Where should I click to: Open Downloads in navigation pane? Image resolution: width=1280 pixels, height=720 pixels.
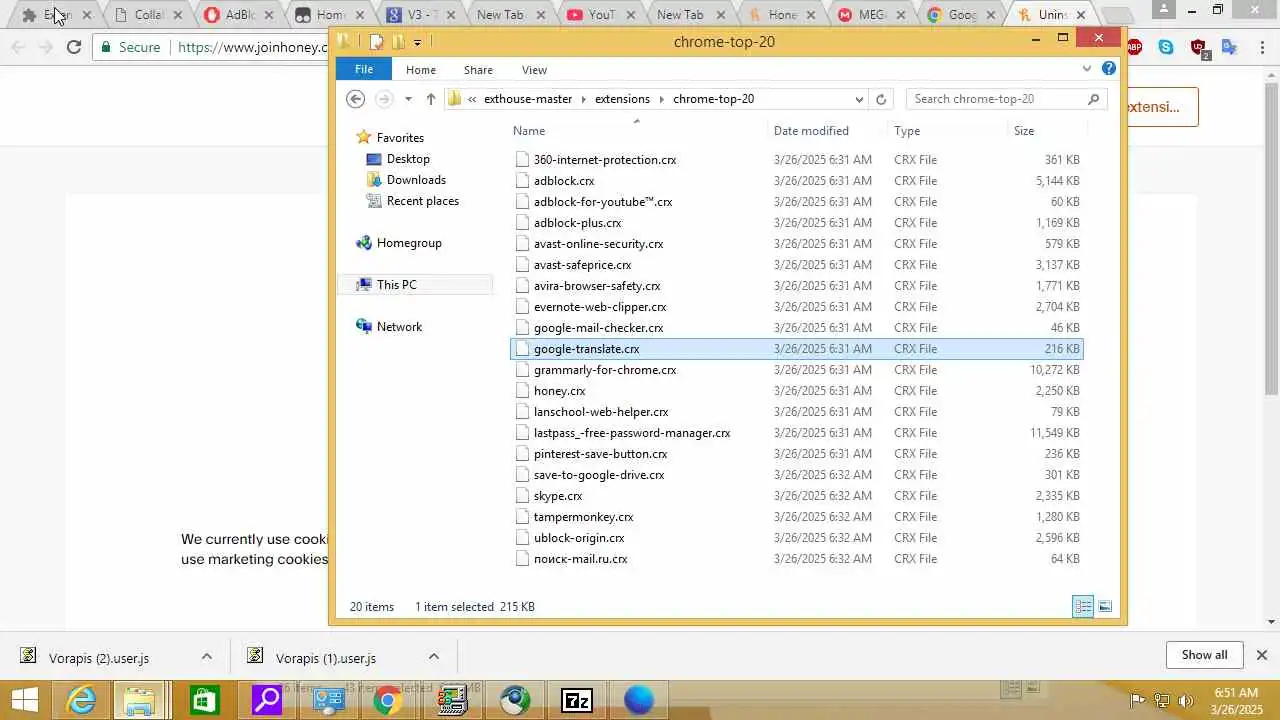point(416,180)
